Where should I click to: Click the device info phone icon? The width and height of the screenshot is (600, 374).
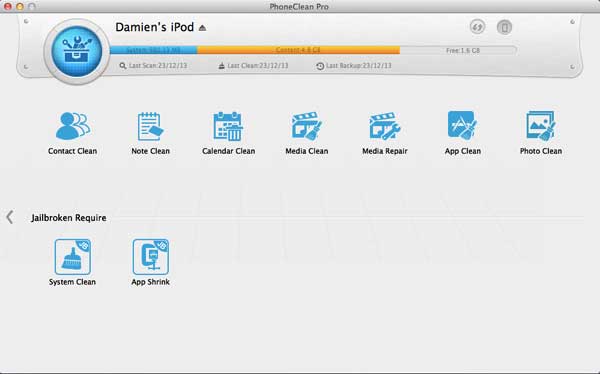(x=504, y=27)
